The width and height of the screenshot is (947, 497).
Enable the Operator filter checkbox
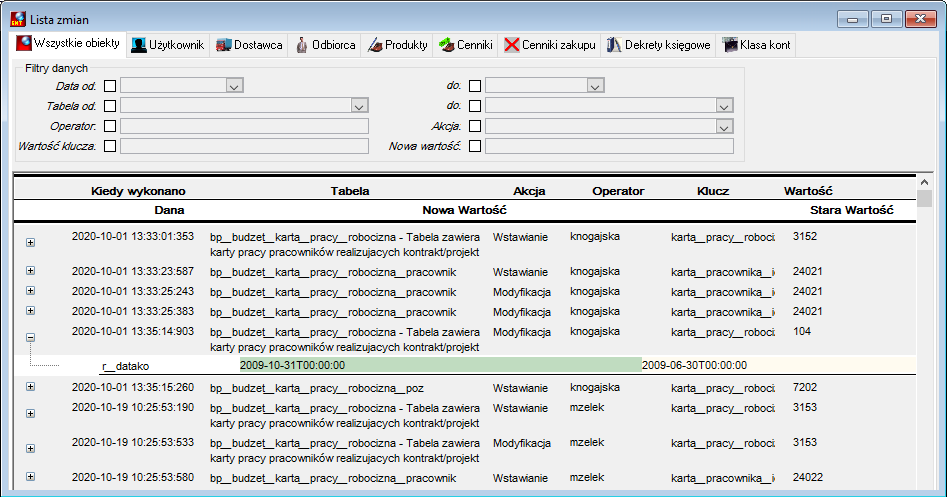(110, 126)
